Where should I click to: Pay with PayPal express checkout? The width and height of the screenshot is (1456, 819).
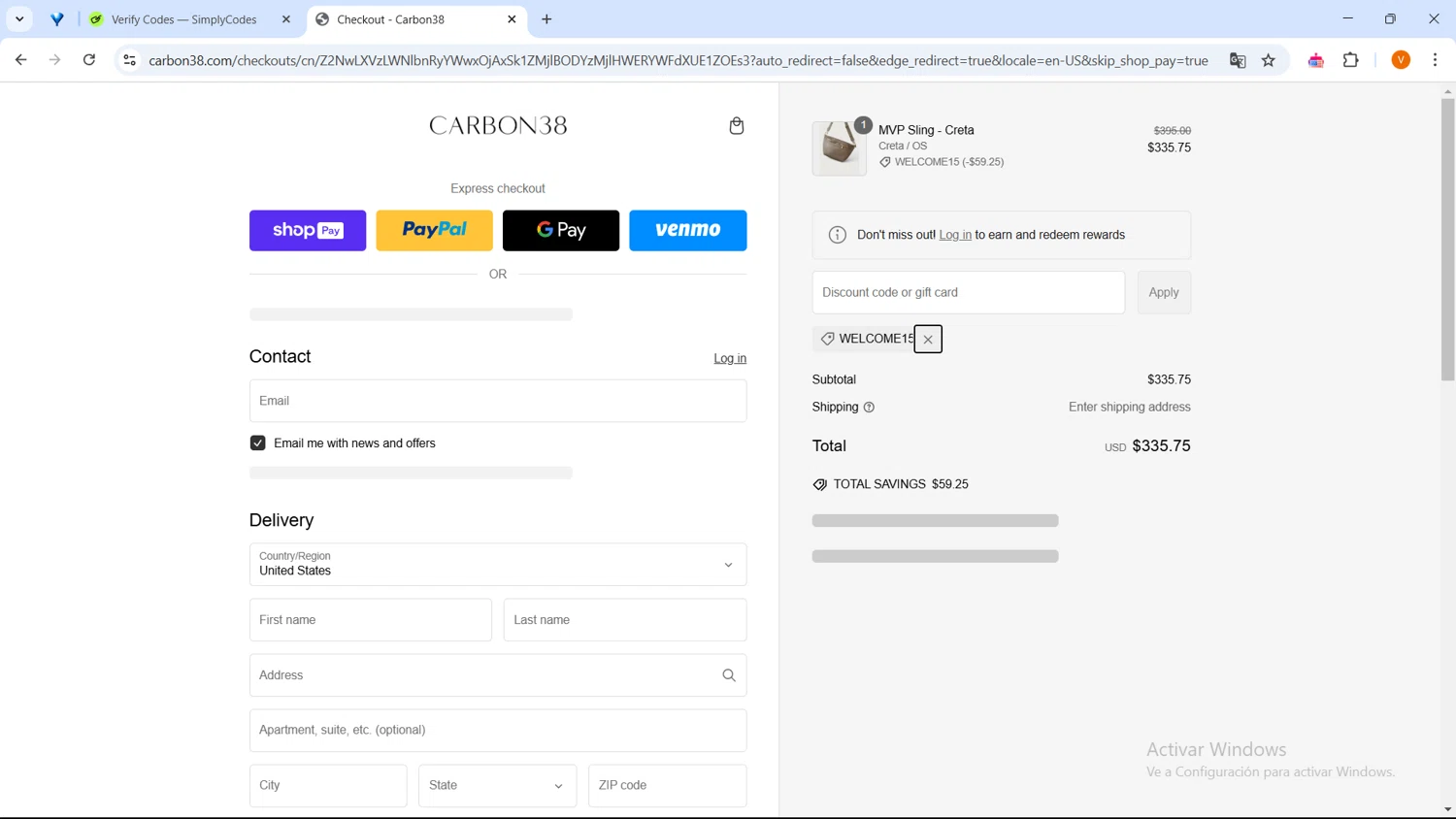tap(434, 231)
